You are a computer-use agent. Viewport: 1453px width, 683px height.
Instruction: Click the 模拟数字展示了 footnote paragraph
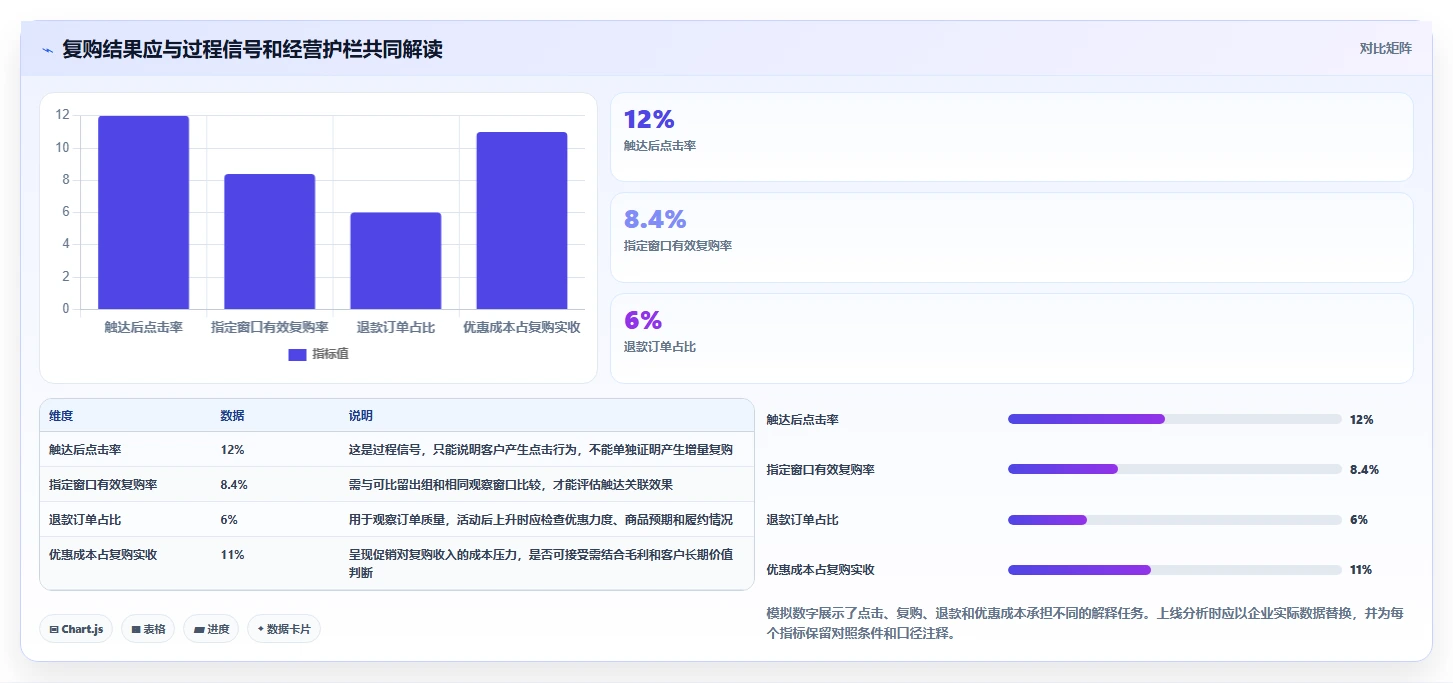(1085, 623)
